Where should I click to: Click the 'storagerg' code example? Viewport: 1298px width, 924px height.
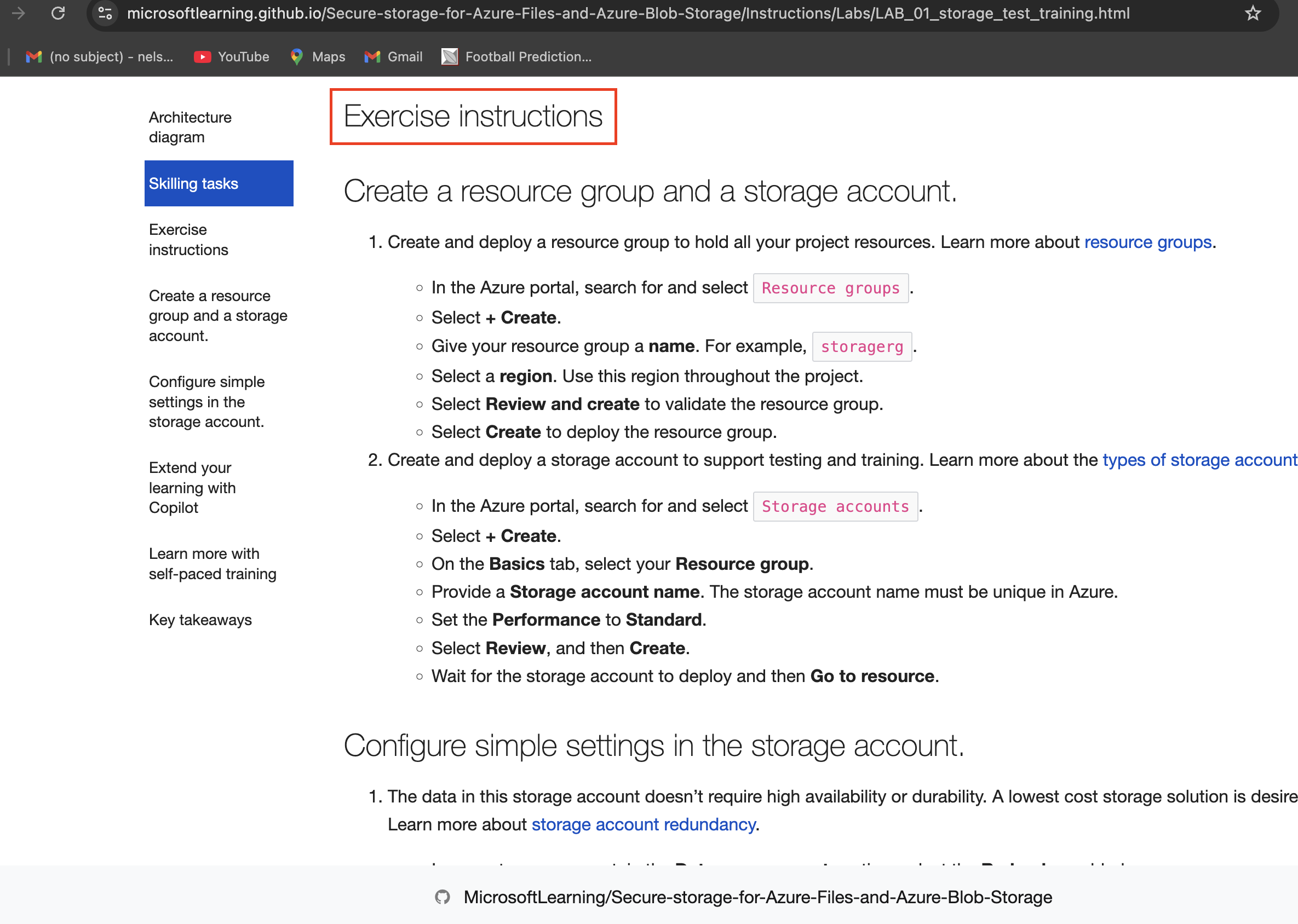[862, 347]
